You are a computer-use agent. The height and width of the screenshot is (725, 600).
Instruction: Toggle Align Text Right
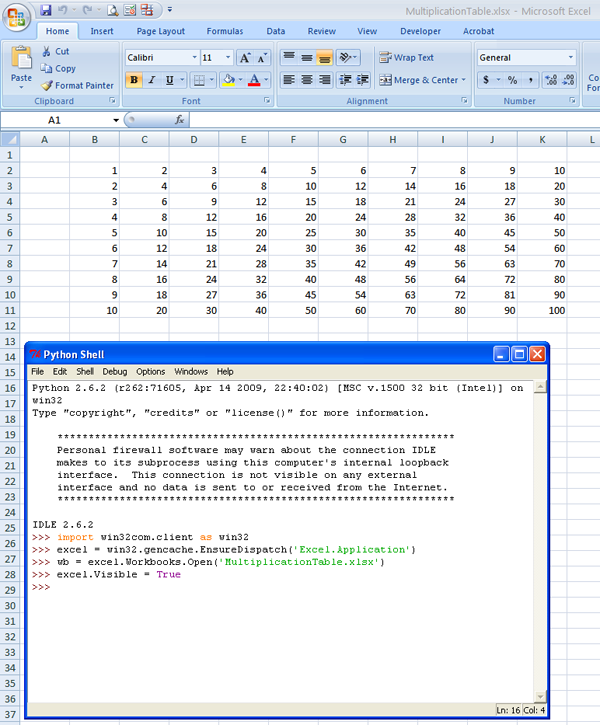[324, 80]
